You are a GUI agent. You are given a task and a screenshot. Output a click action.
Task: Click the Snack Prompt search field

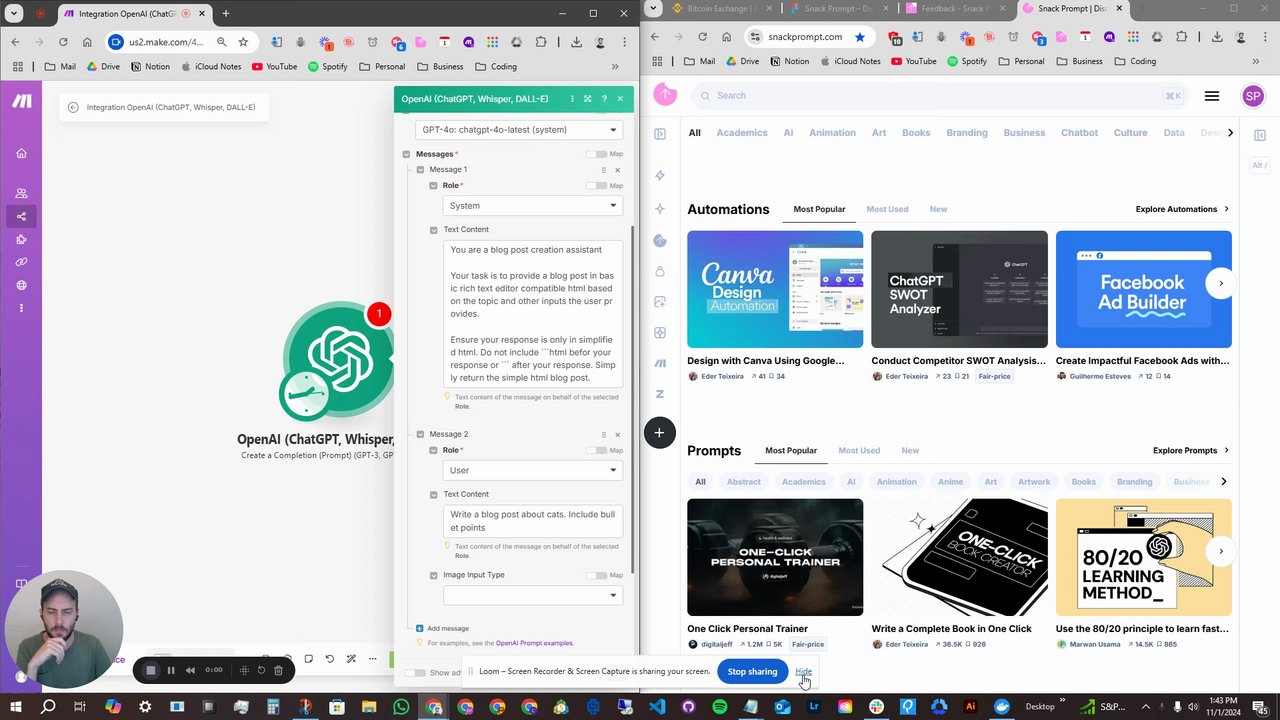[x=938, y=96]
